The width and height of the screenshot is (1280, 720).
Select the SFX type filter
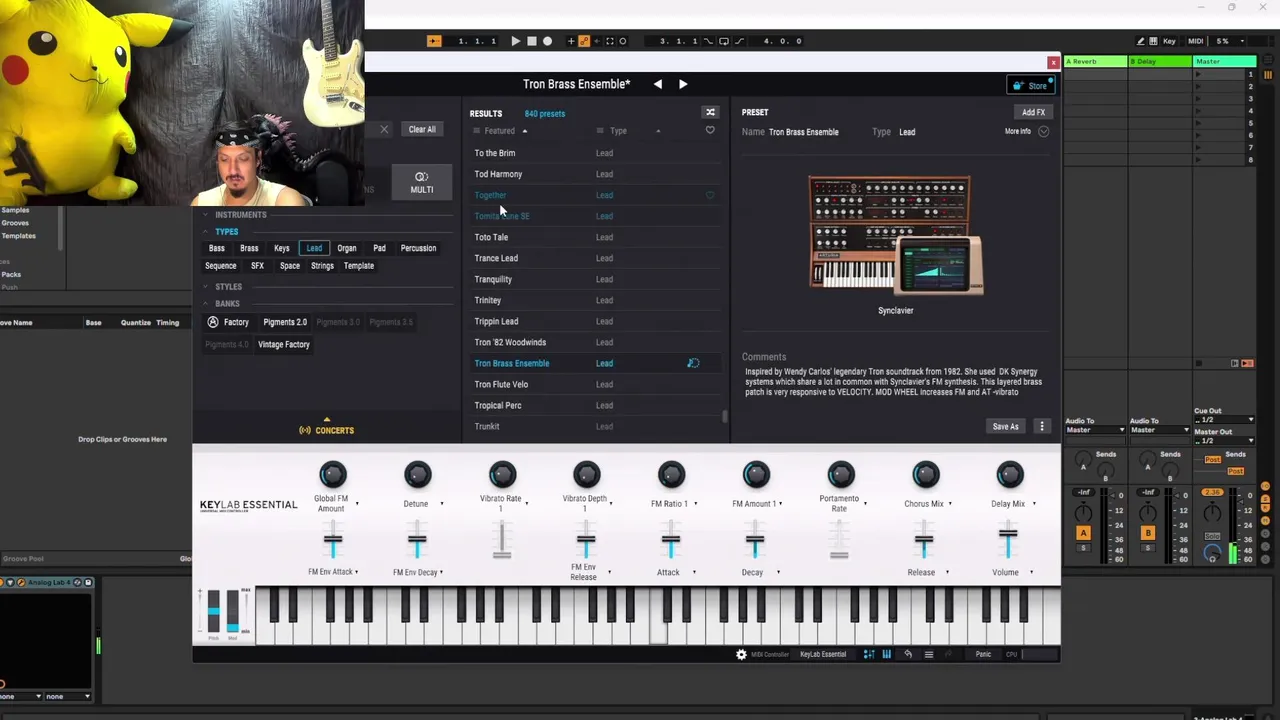[x=257, y=266]
